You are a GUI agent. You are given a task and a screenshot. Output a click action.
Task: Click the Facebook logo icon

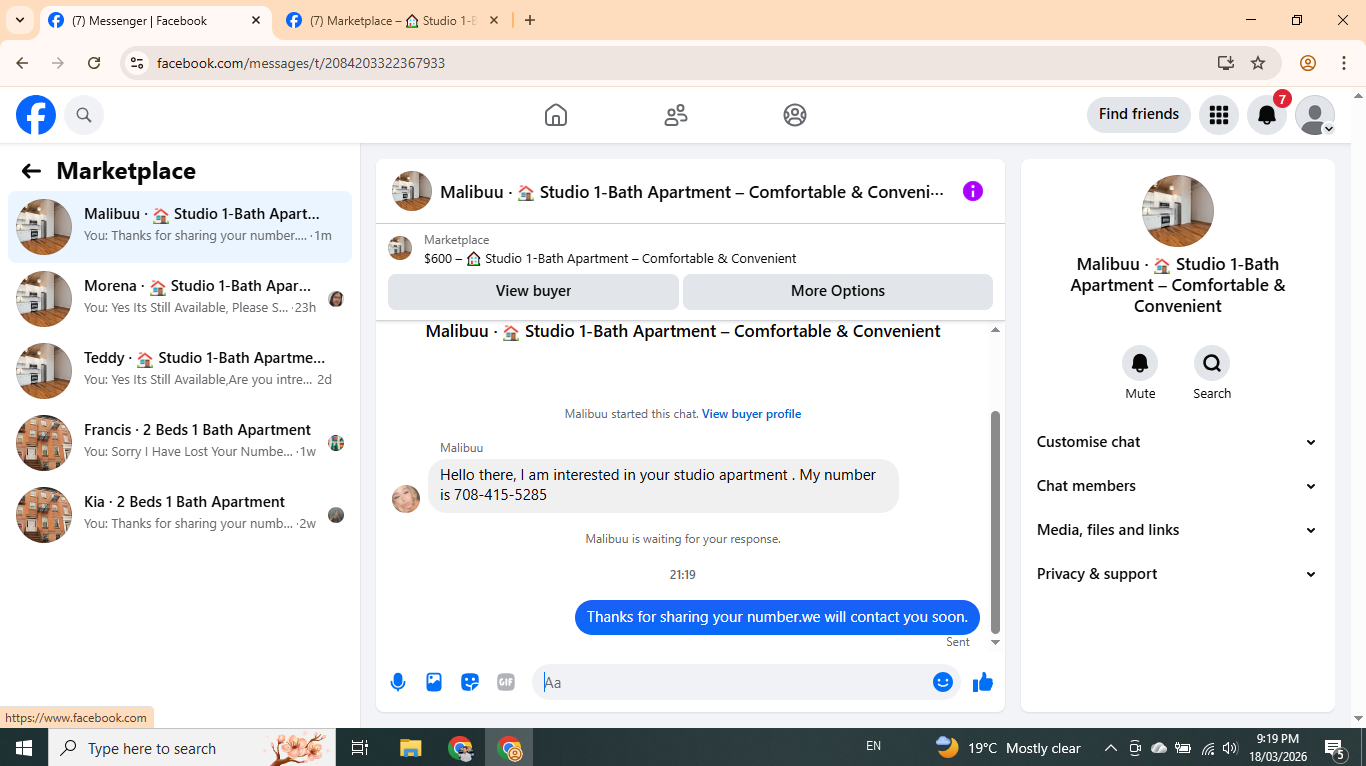[36, 115]
